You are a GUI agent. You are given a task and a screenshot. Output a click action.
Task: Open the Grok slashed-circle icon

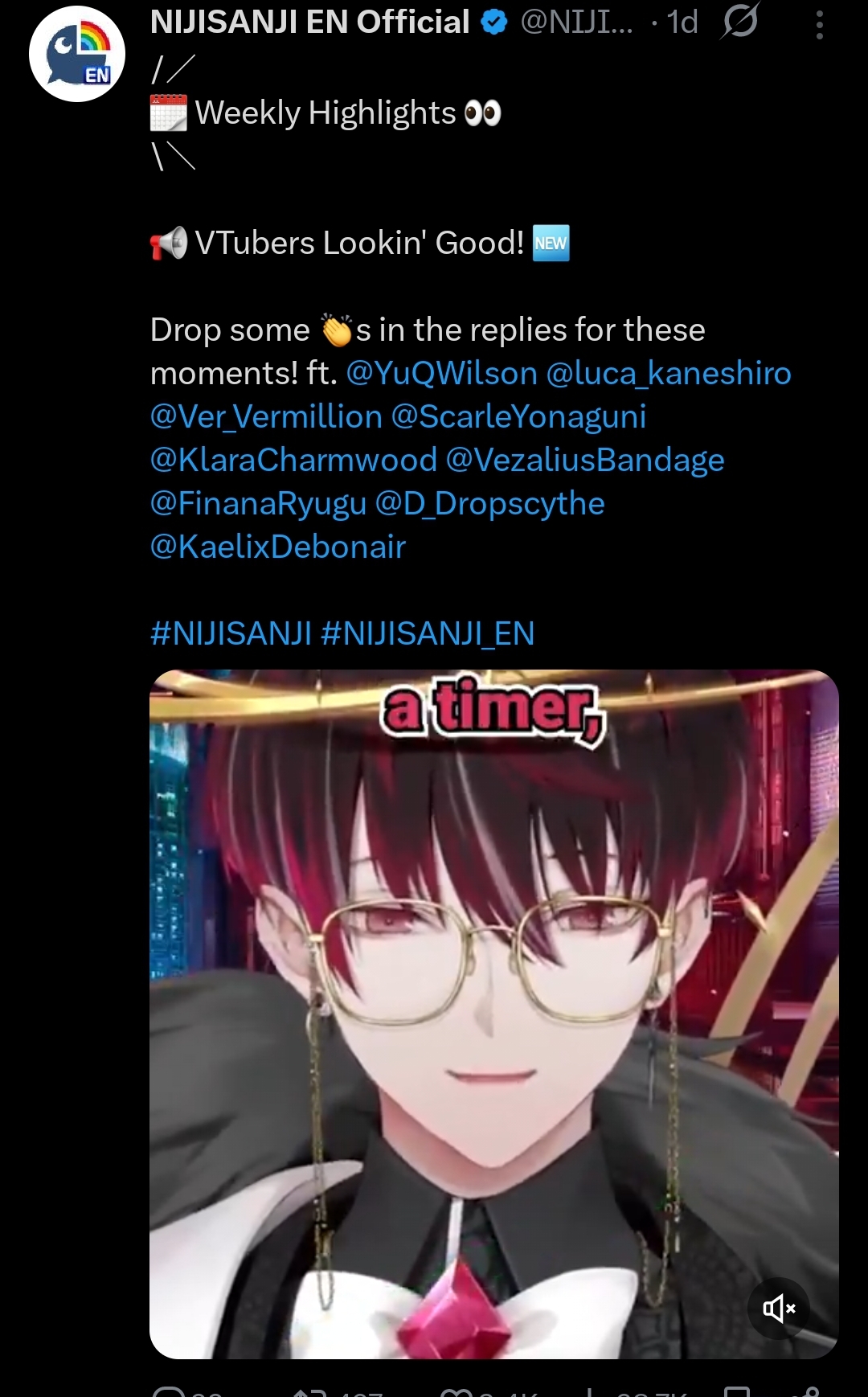coord(739,22)
